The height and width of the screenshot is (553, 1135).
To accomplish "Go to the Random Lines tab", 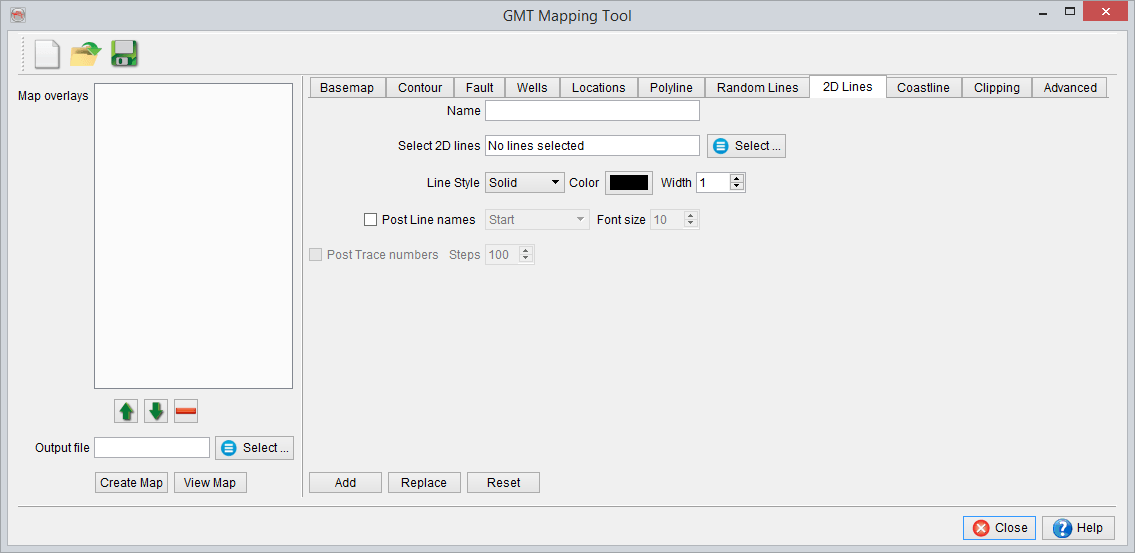I will pos(757,88).
